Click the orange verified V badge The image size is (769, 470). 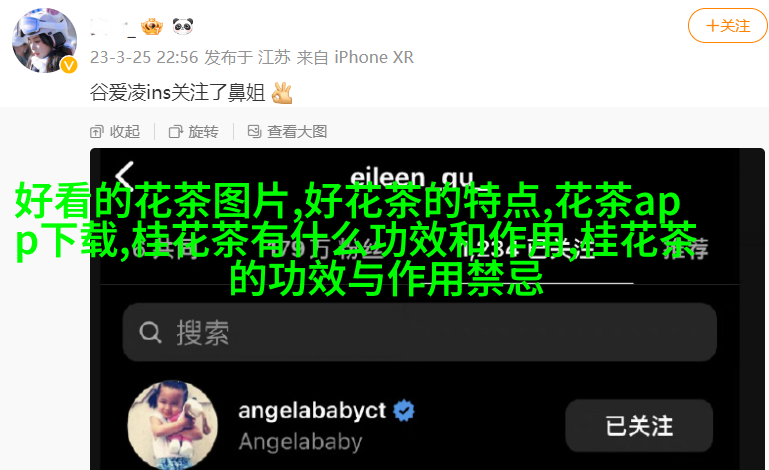coord(69,65)
